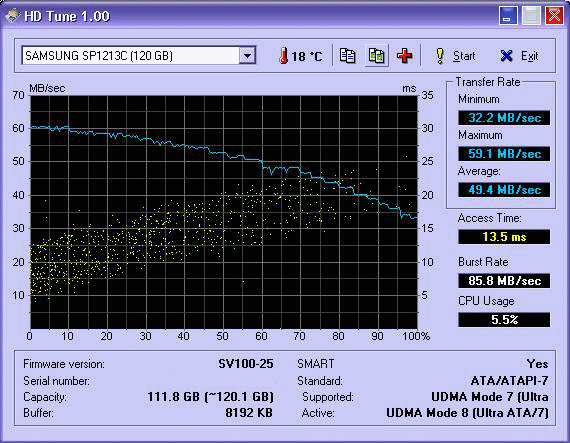Copy results to clipboard icon
This screenshot has width=570, height=443.
(x=347, y=56)
